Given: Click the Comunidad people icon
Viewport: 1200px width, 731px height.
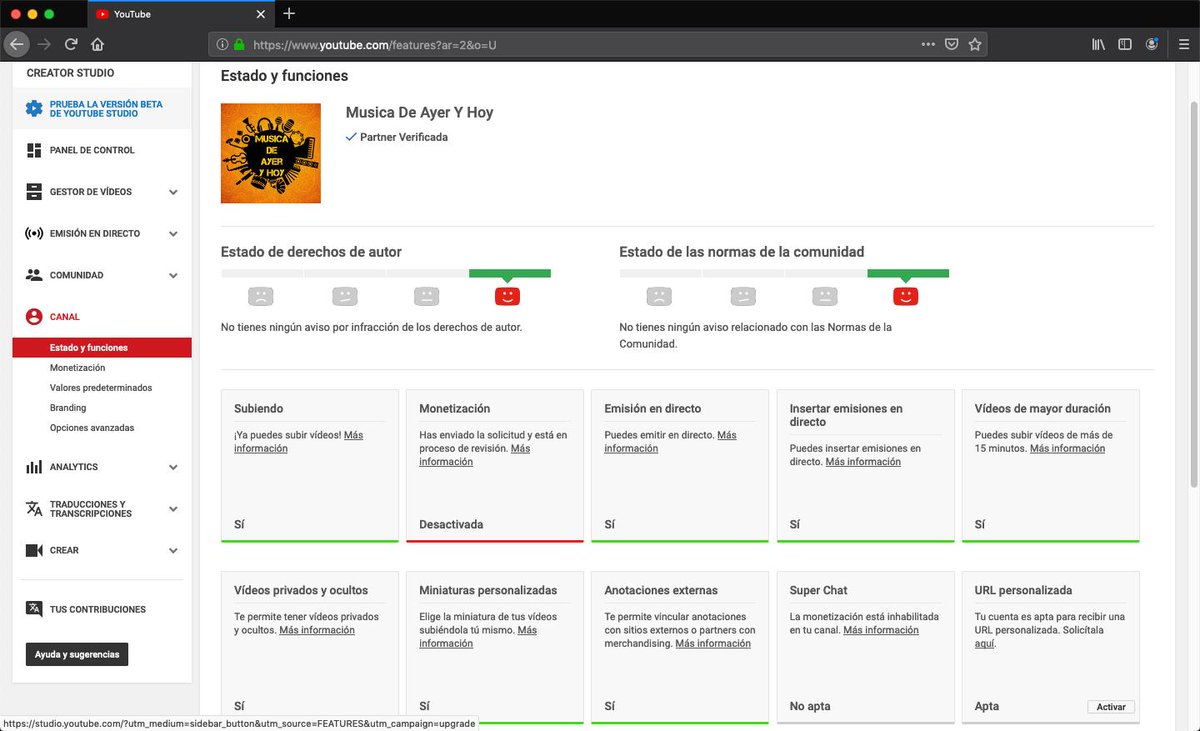Looking at the screenshot, I should [34, 275].
